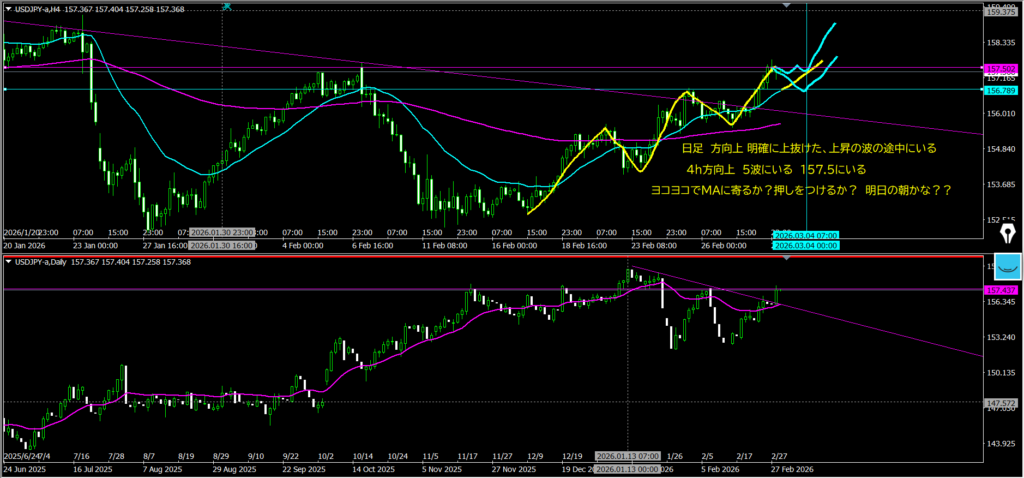Click the cyan cross marker atop H4 chart
The height and width of the screenshot is (478, 1024).
(227, 5)
